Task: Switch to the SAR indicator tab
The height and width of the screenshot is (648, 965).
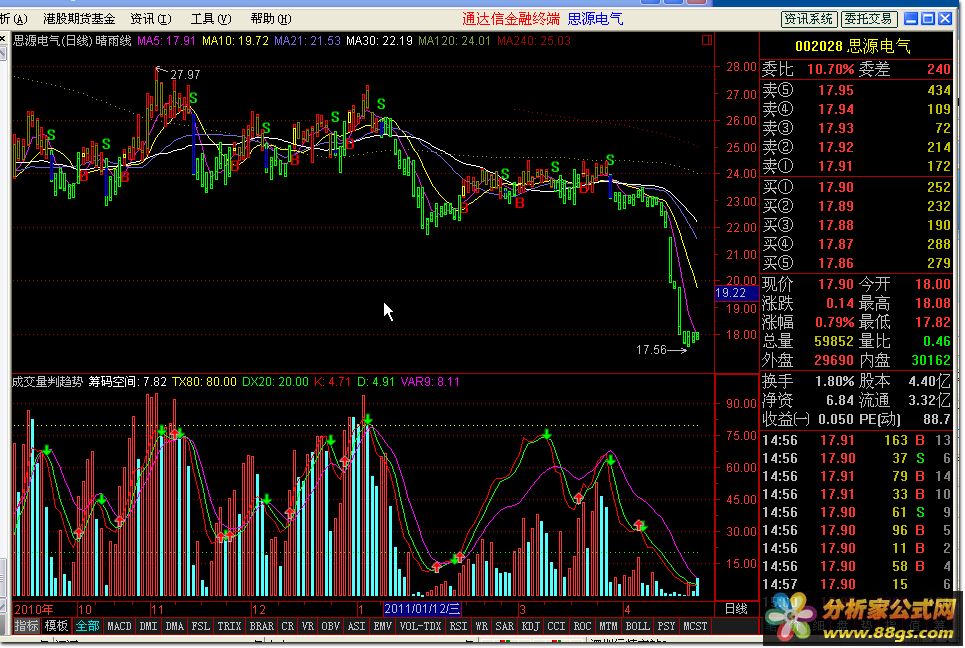Action: point(505,626)
